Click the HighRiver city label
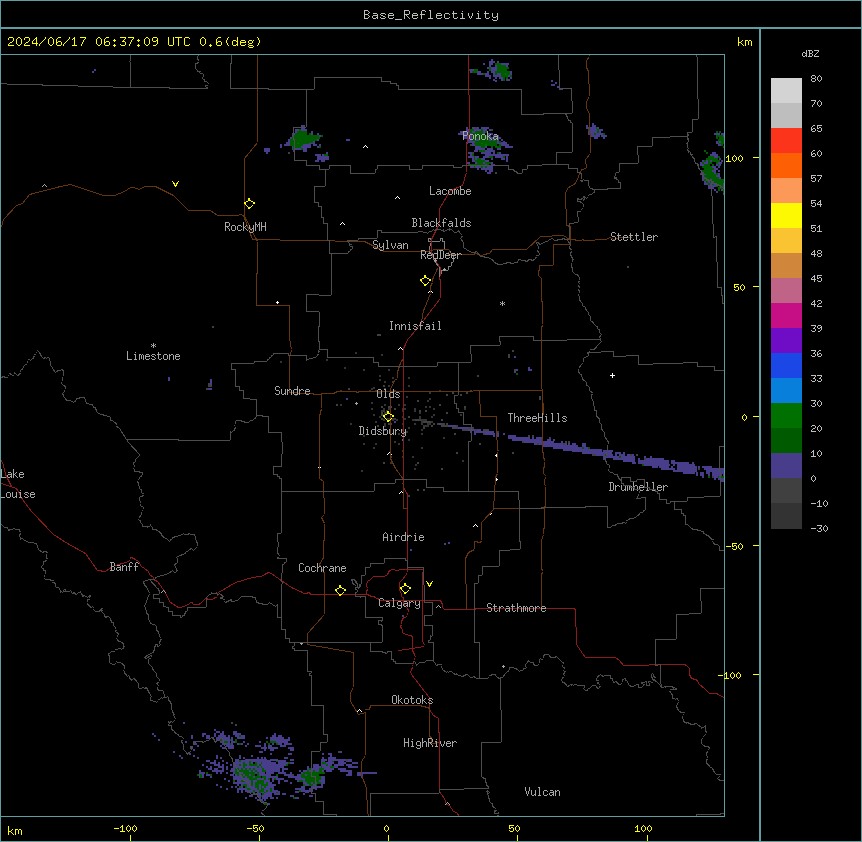The image size is (862, 842). (430, 743)
